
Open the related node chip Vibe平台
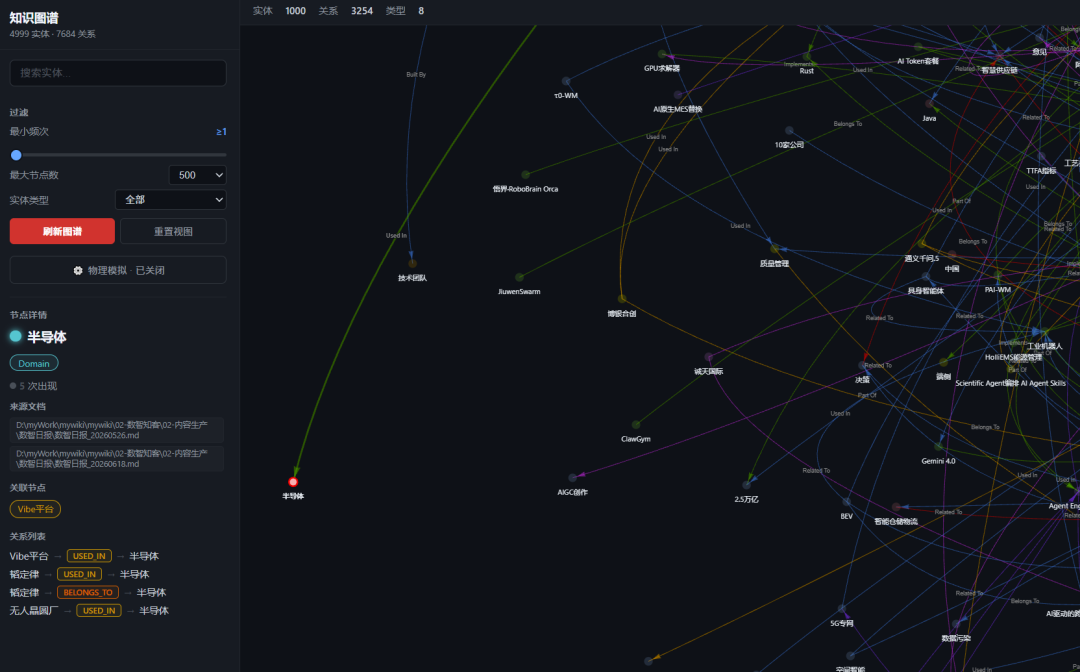[35, 510]
